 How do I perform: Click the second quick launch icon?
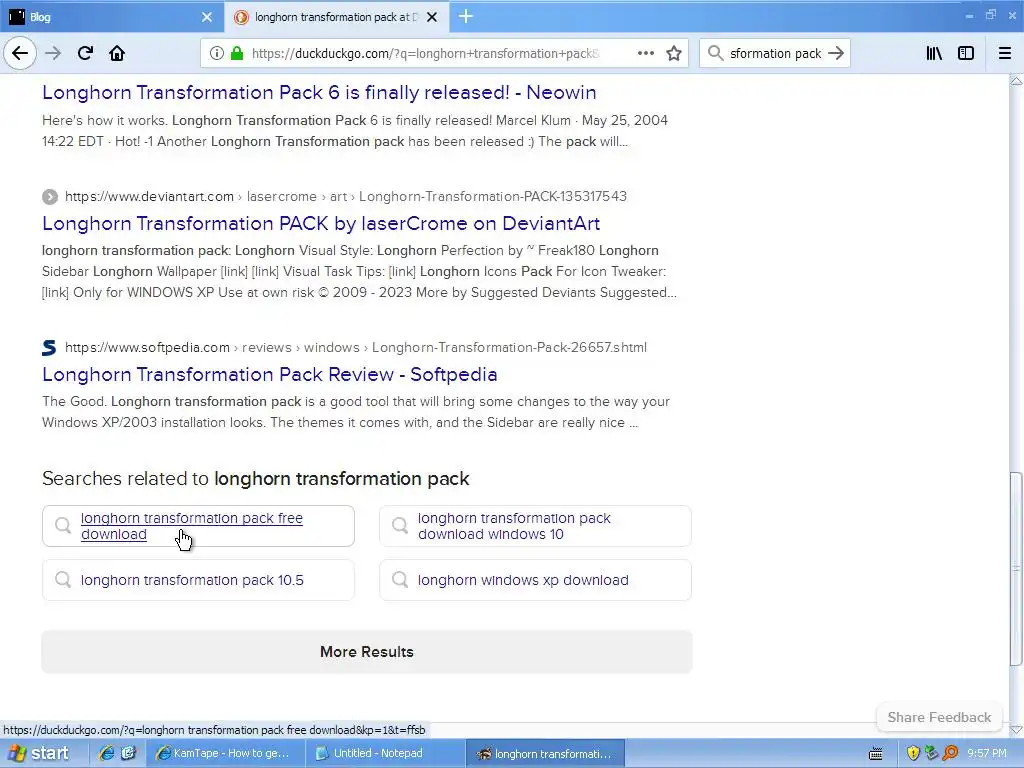[x=128, y=753]
